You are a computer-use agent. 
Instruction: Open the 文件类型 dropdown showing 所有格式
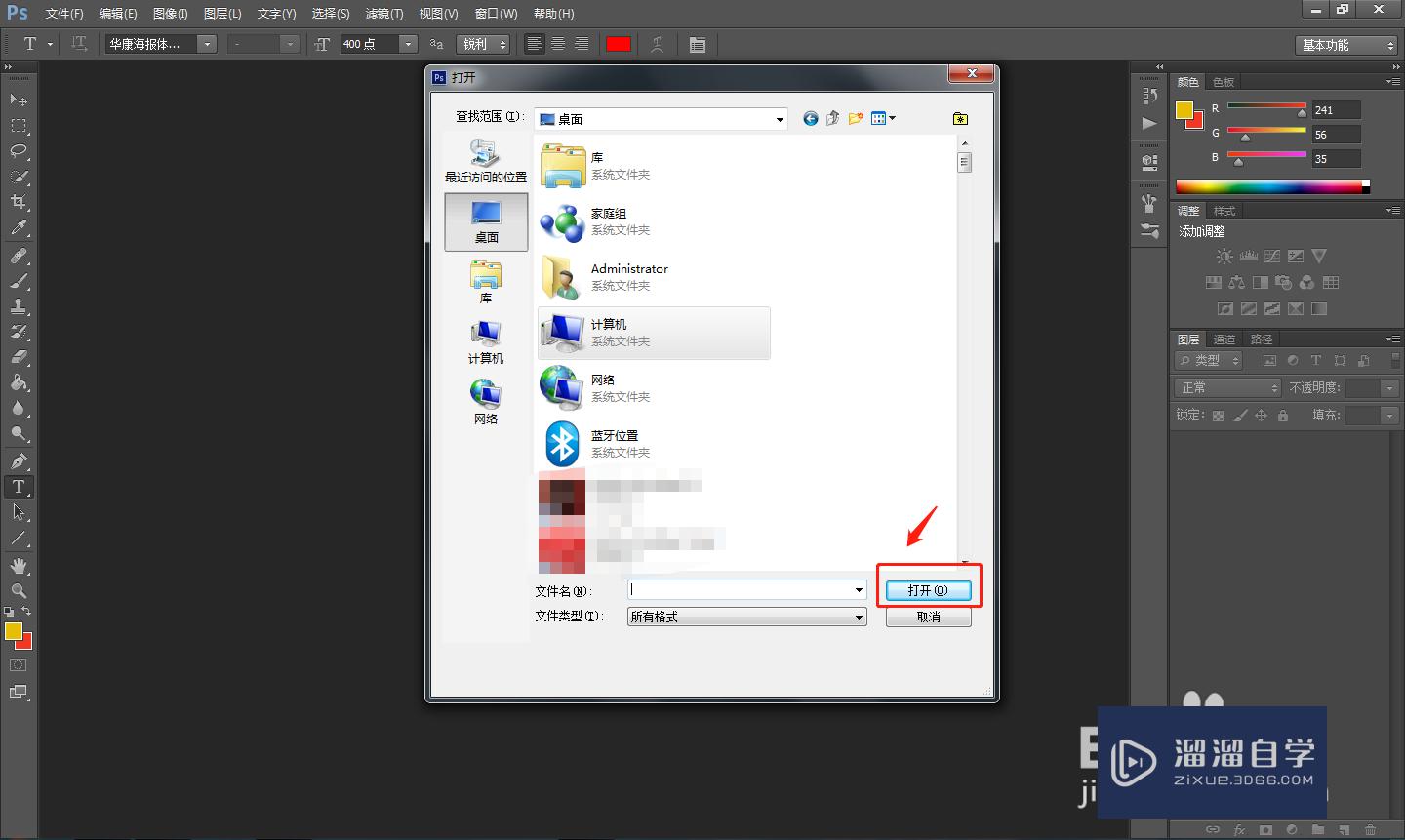point(858,617)
